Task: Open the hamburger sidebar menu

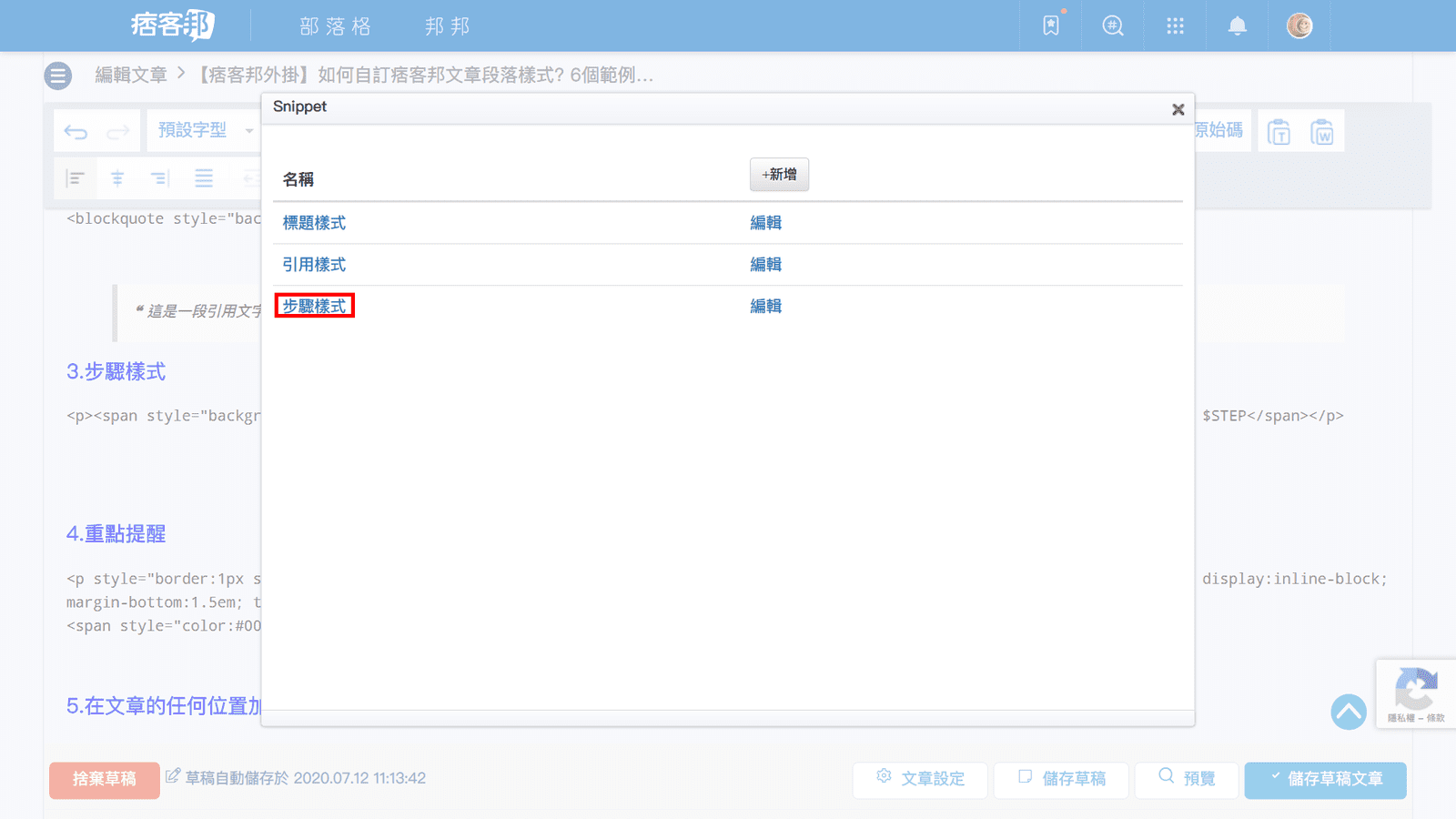Action: (x=58, y=76)
